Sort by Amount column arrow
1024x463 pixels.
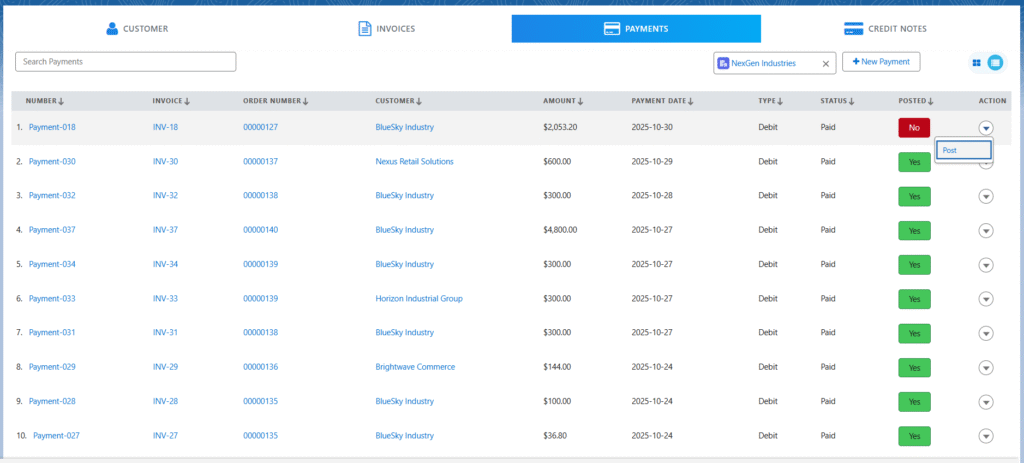point(580,101)
